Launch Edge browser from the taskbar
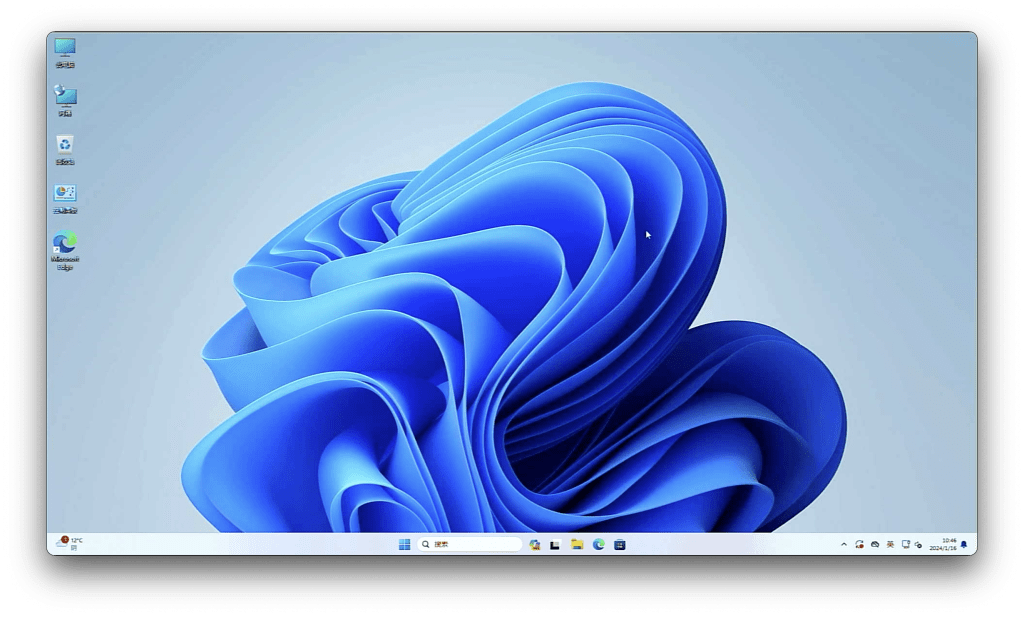 coord(598,544)
